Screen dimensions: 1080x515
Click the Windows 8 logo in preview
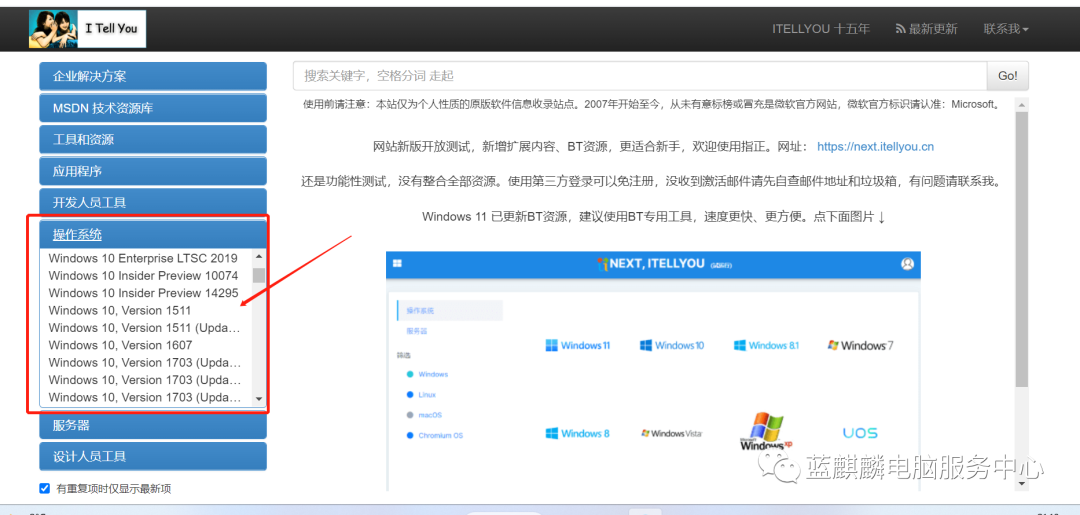[x=578, y=433]
